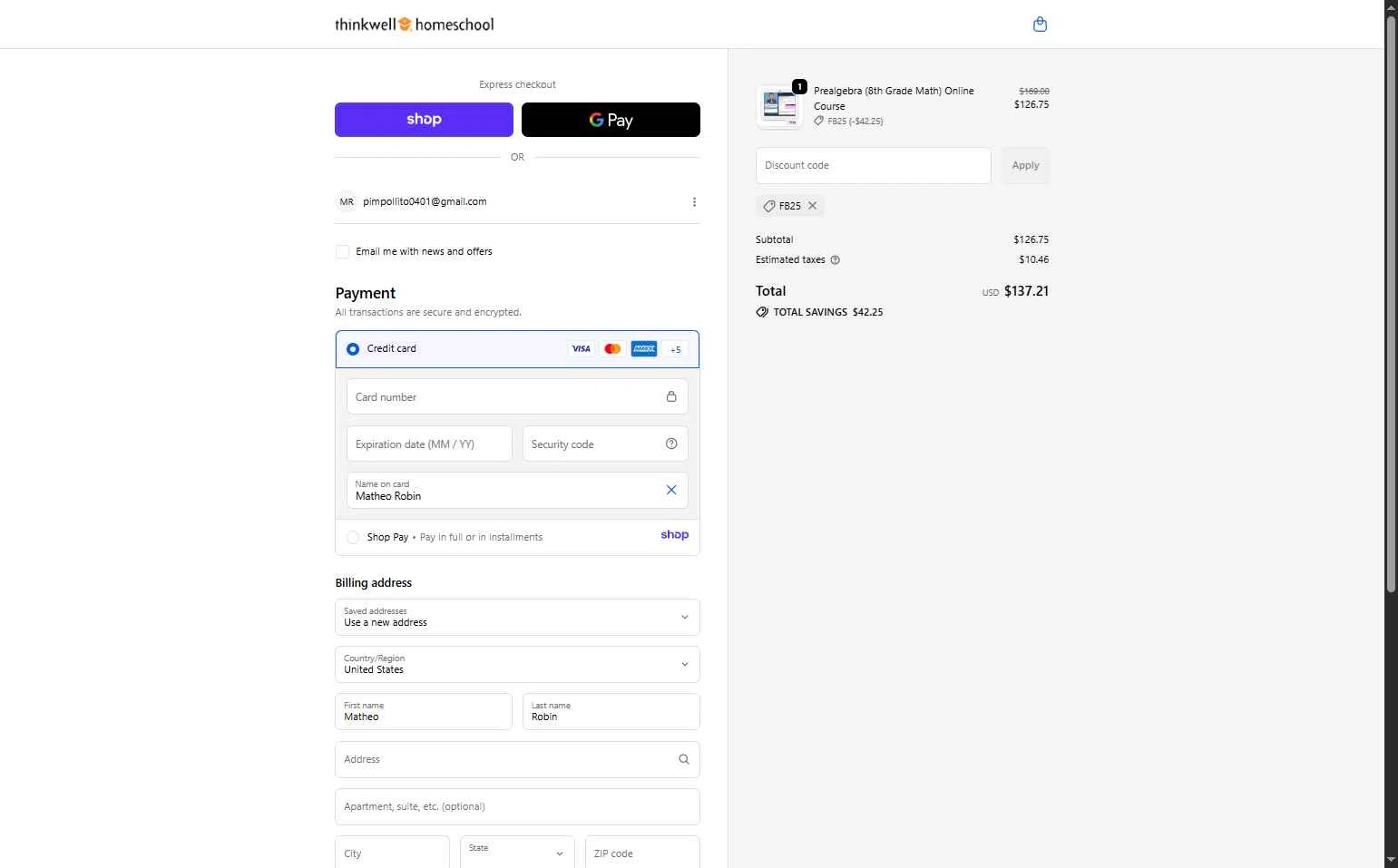This screenshot has width=1398, height=868.
Task: Select the Credit card payment option
Action: [x=353, y=349]
